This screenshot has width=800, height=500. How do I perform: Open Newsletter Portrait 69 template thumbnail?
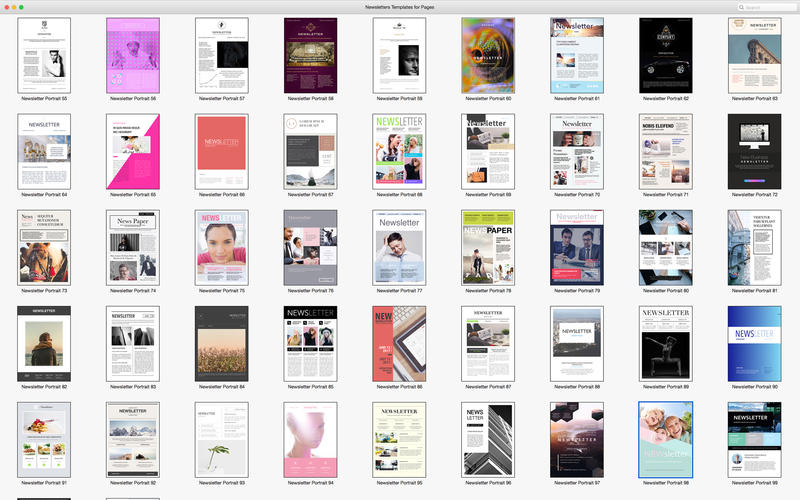point(488,152)
